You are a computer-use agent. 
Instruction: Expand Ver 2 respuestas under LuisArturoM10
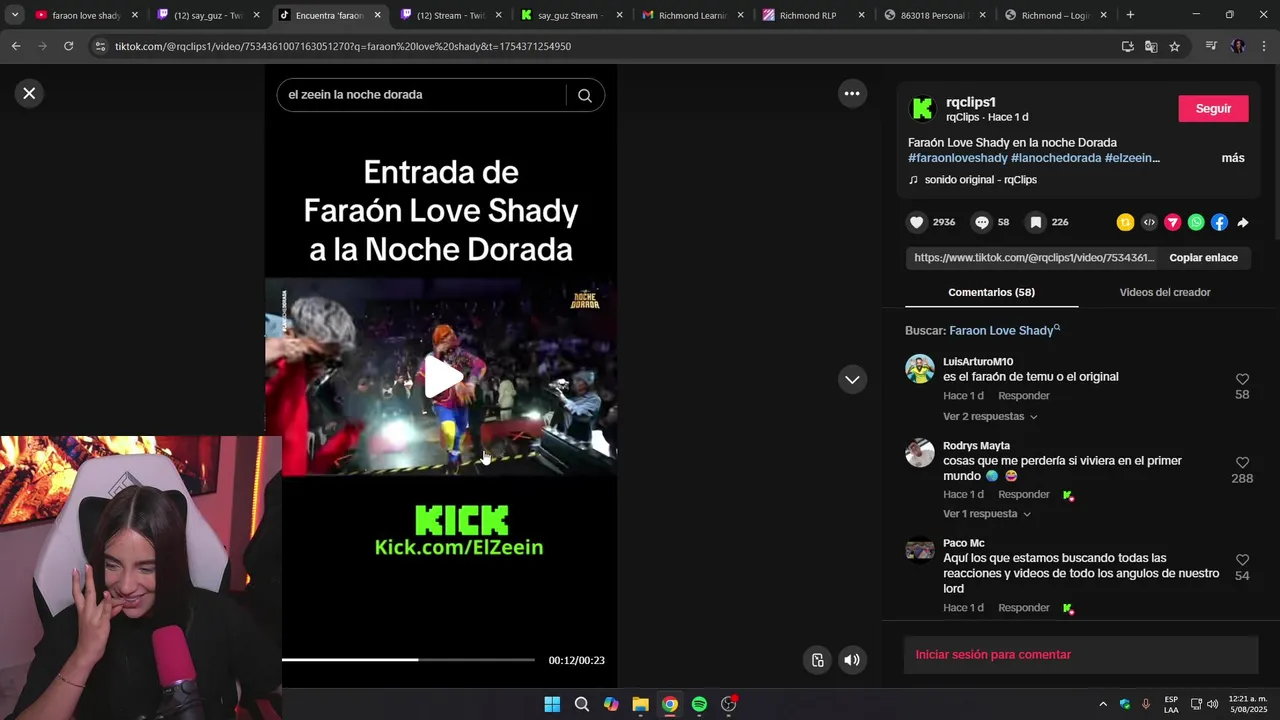point(990,416)
